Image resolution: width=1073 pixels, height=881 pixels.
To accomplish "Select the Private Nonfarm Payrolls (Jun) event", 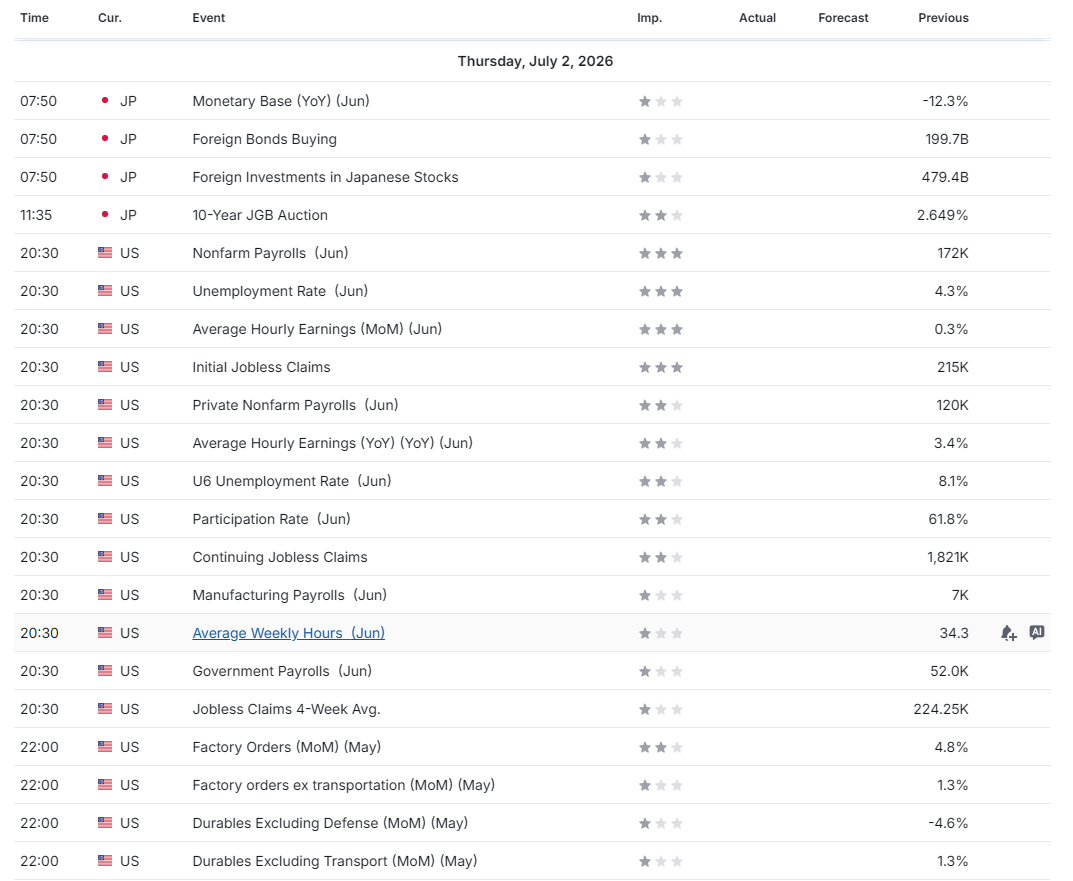I will point(295,405).
